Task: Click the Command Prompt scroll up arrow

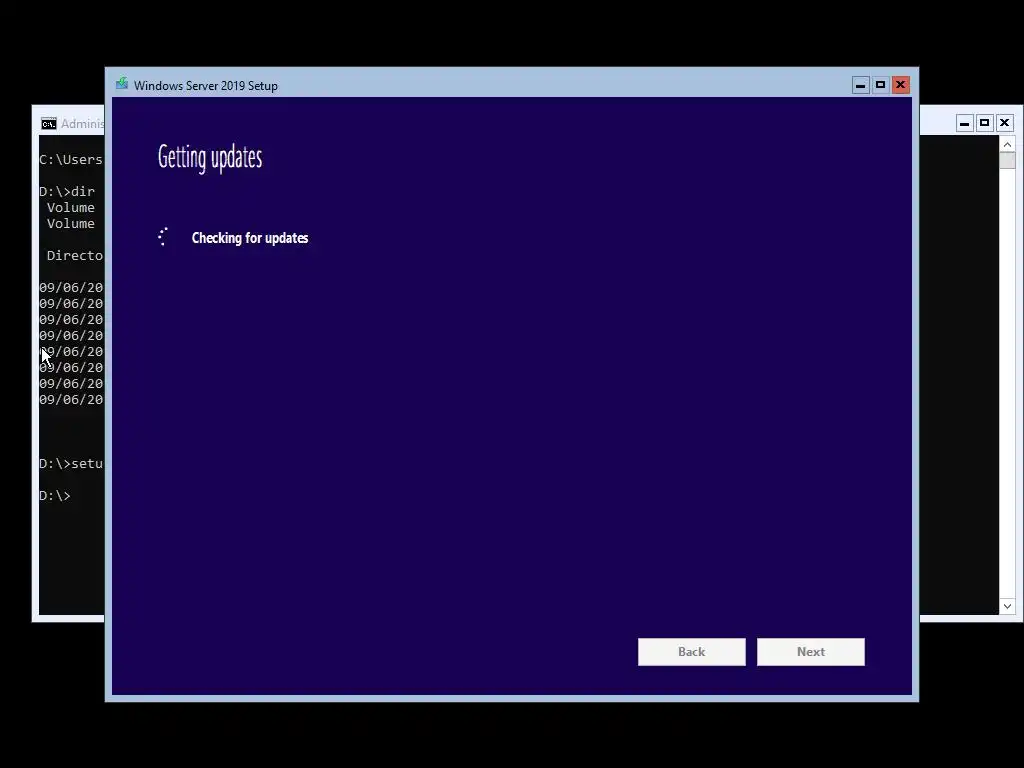Action: click(1007, 144)
